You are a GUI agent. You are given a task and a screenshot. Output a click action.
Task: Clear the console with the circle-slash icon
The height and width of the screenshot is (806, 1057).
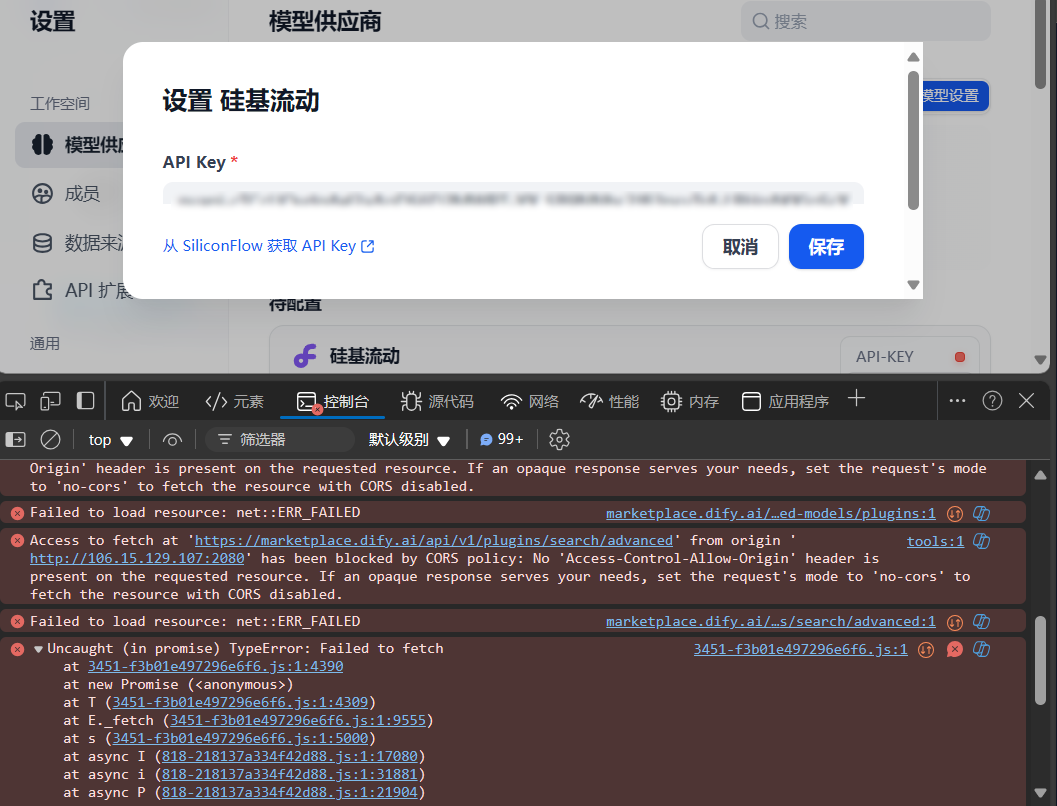[x=51, y=440]
